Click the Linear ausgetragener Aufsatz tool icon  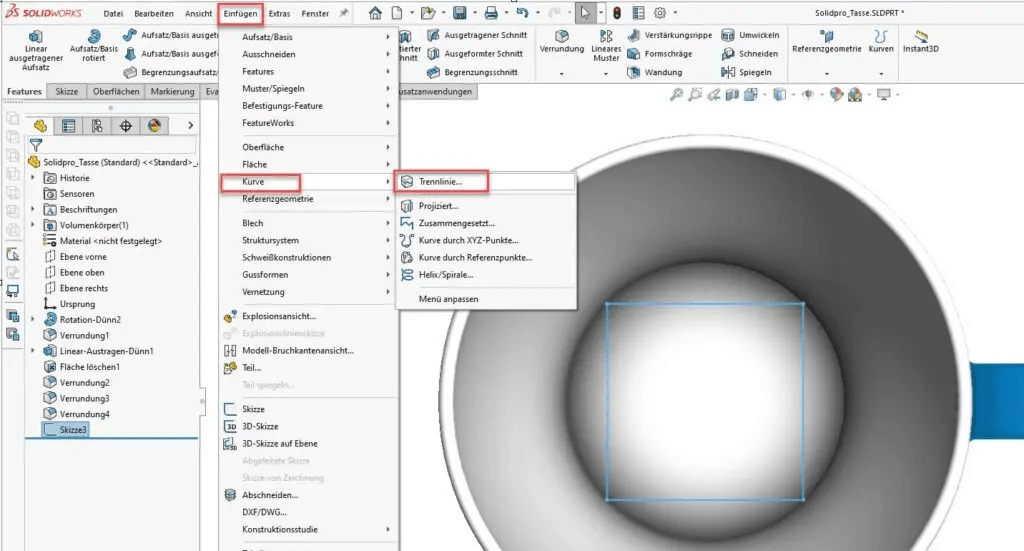[35, 37]
